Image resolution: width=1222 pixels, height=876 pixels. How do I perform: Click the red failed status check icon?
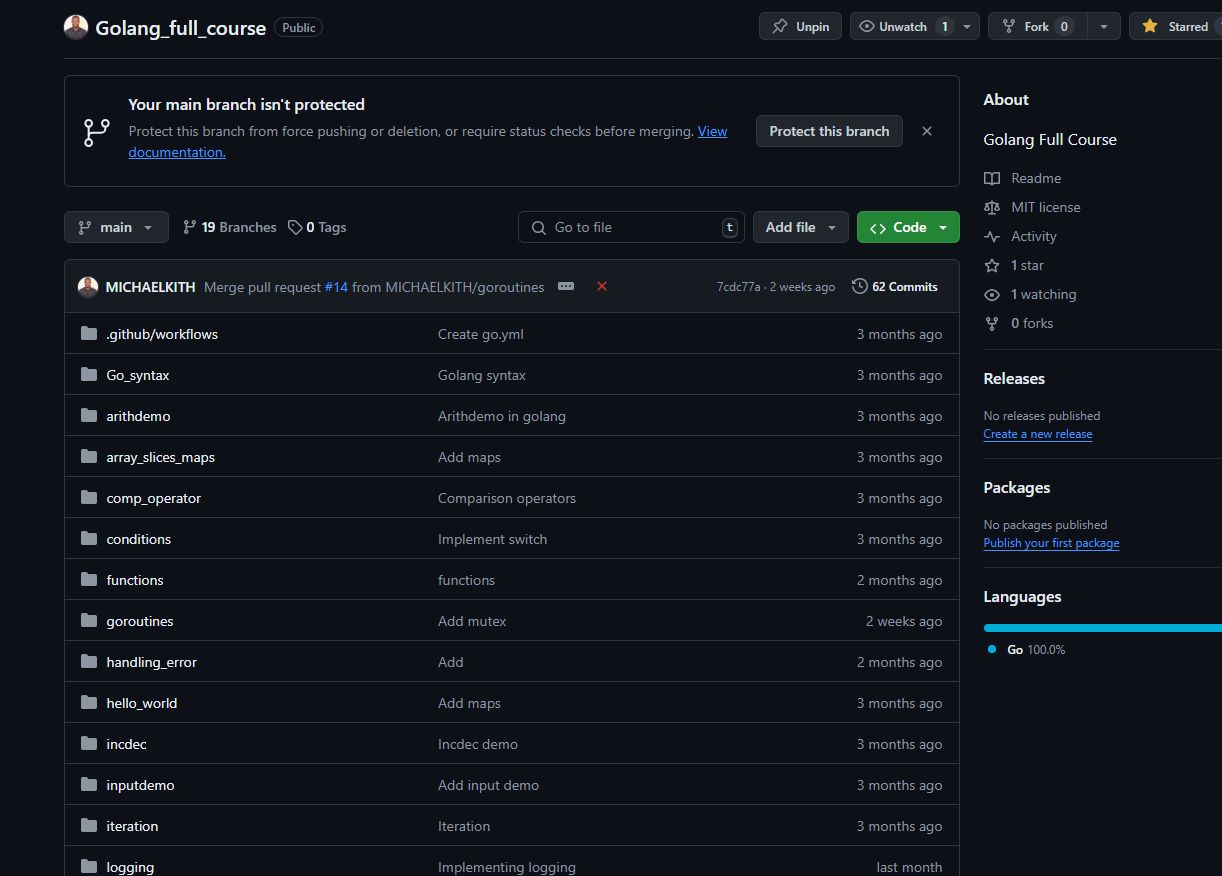pos(602,286)
